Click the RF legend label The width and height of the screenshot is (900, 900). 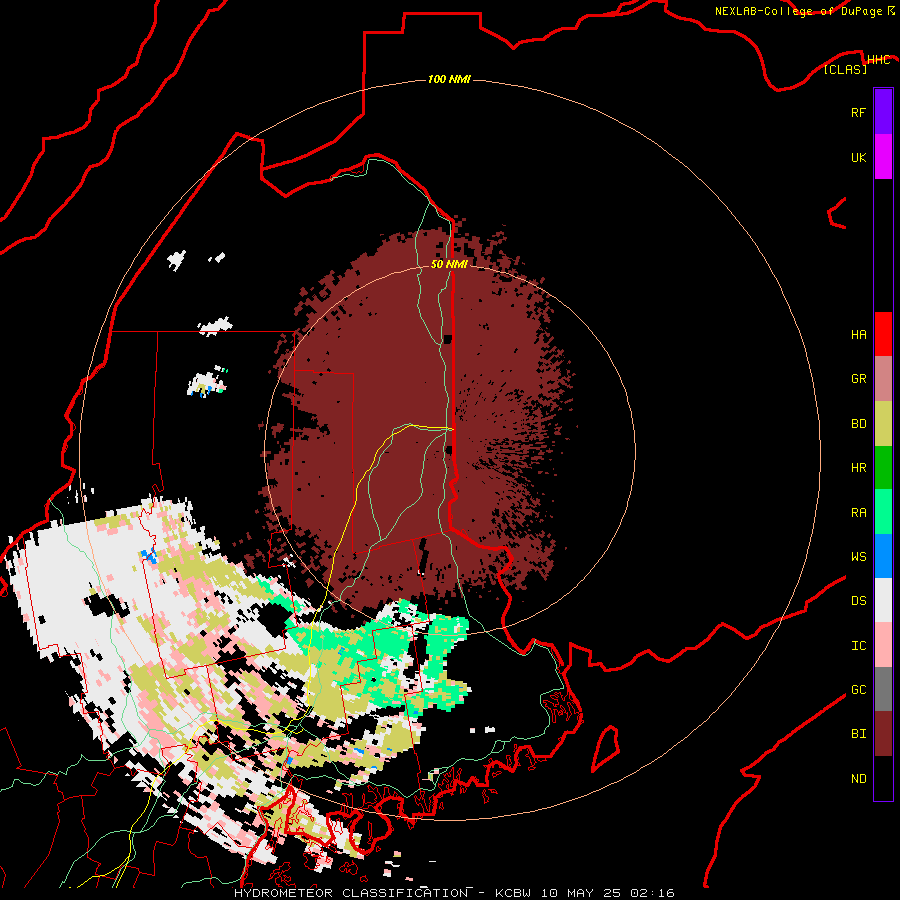click(x=858, y=112)
